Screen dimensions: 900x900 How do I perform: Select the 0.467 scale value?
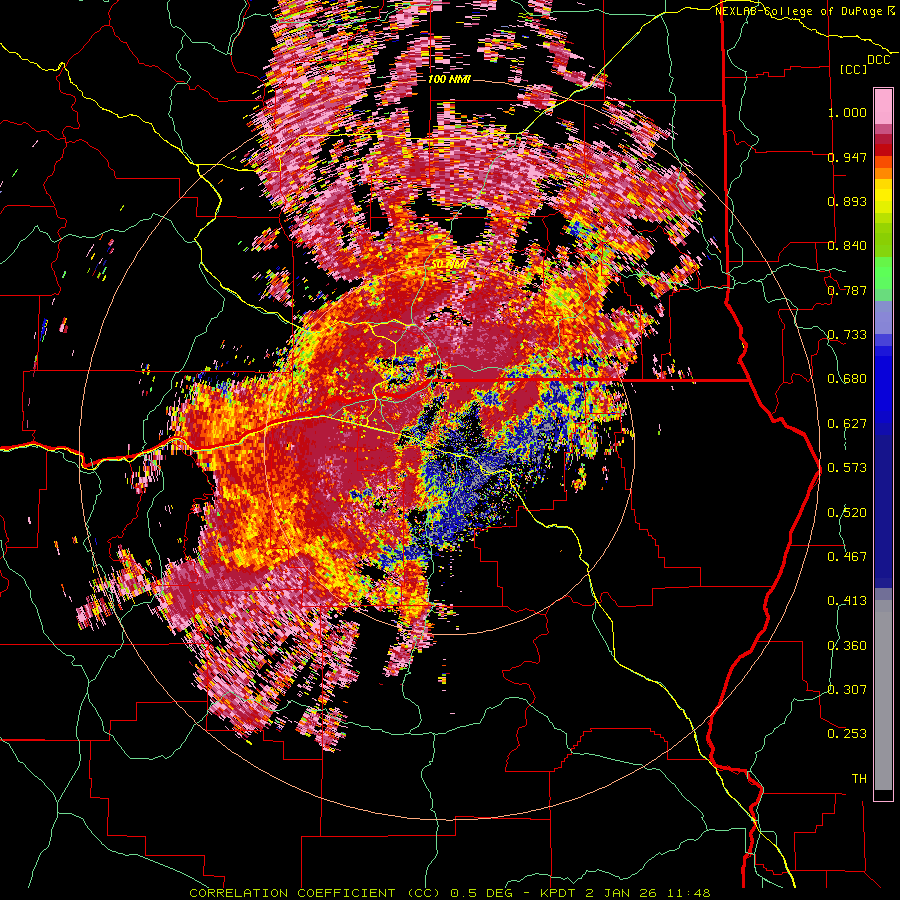point(847,556)
